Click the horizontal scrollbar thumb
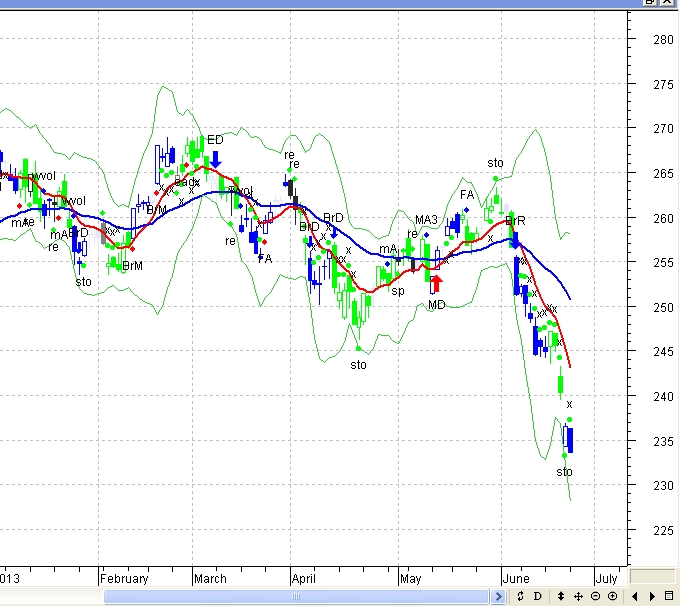The height and width of the screenshot is (606, 680). coord(298,596)
